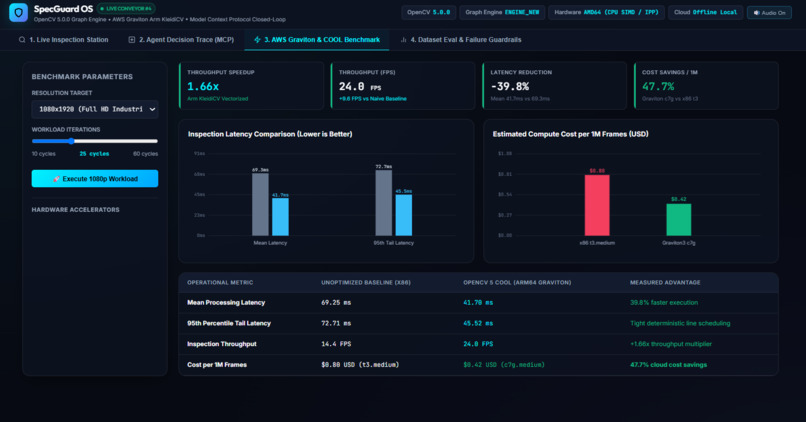The image size is (806, 422).
Task: Click the OpenCV 5.0.0 header pill
Action: [429, 12]
